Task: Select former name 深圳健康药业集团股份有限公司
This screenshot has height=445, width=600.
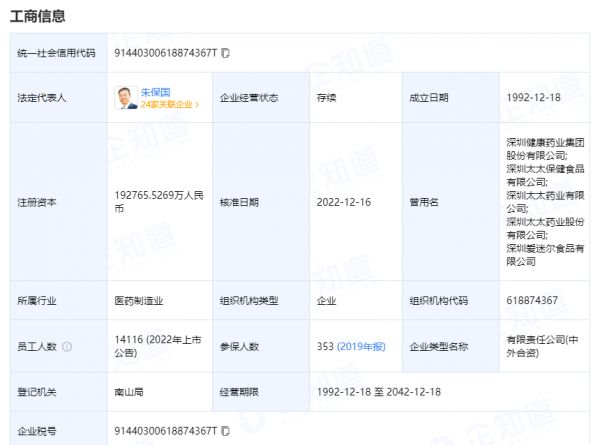Action: 545,149
